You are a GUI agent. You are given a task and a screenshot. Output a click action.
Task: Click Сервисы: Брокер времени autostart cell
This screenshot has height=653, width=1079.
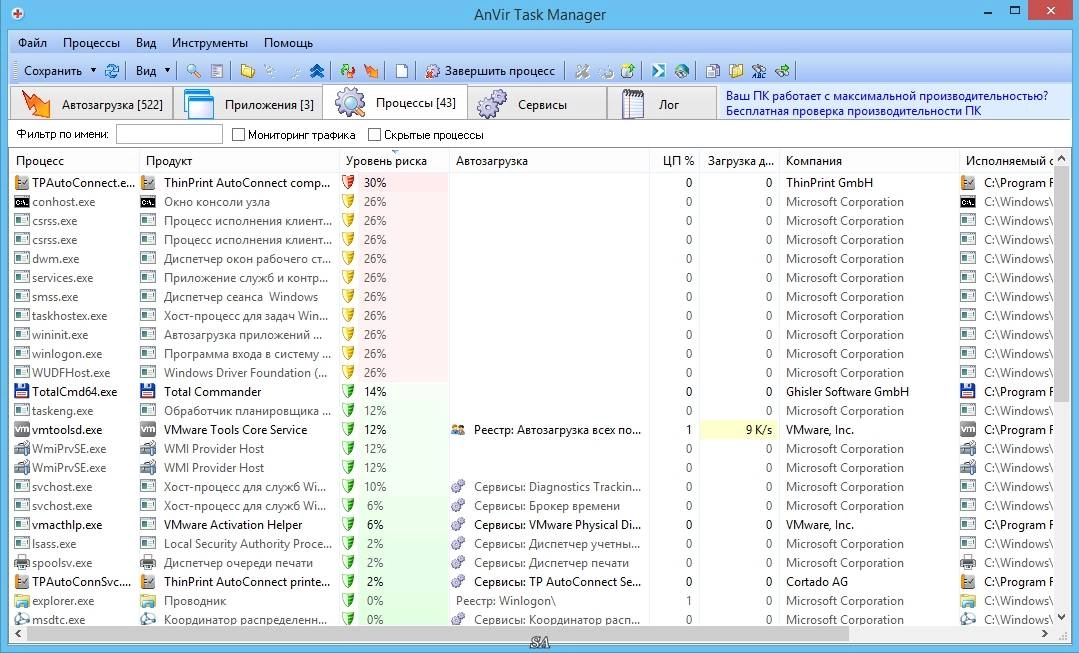pos(549,506)
